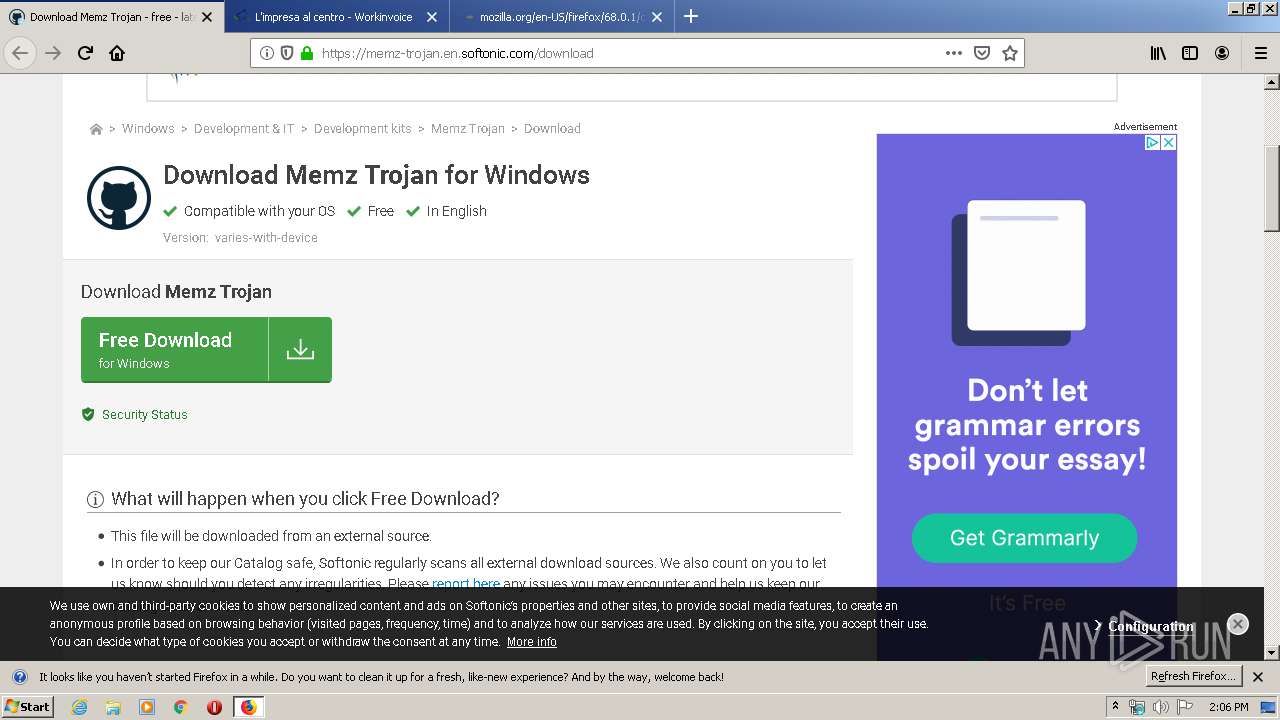Close the Firefox refresh notification bar
Image resolution: width=1280 pixels, height=720 pixels.
pos(1258,677)
